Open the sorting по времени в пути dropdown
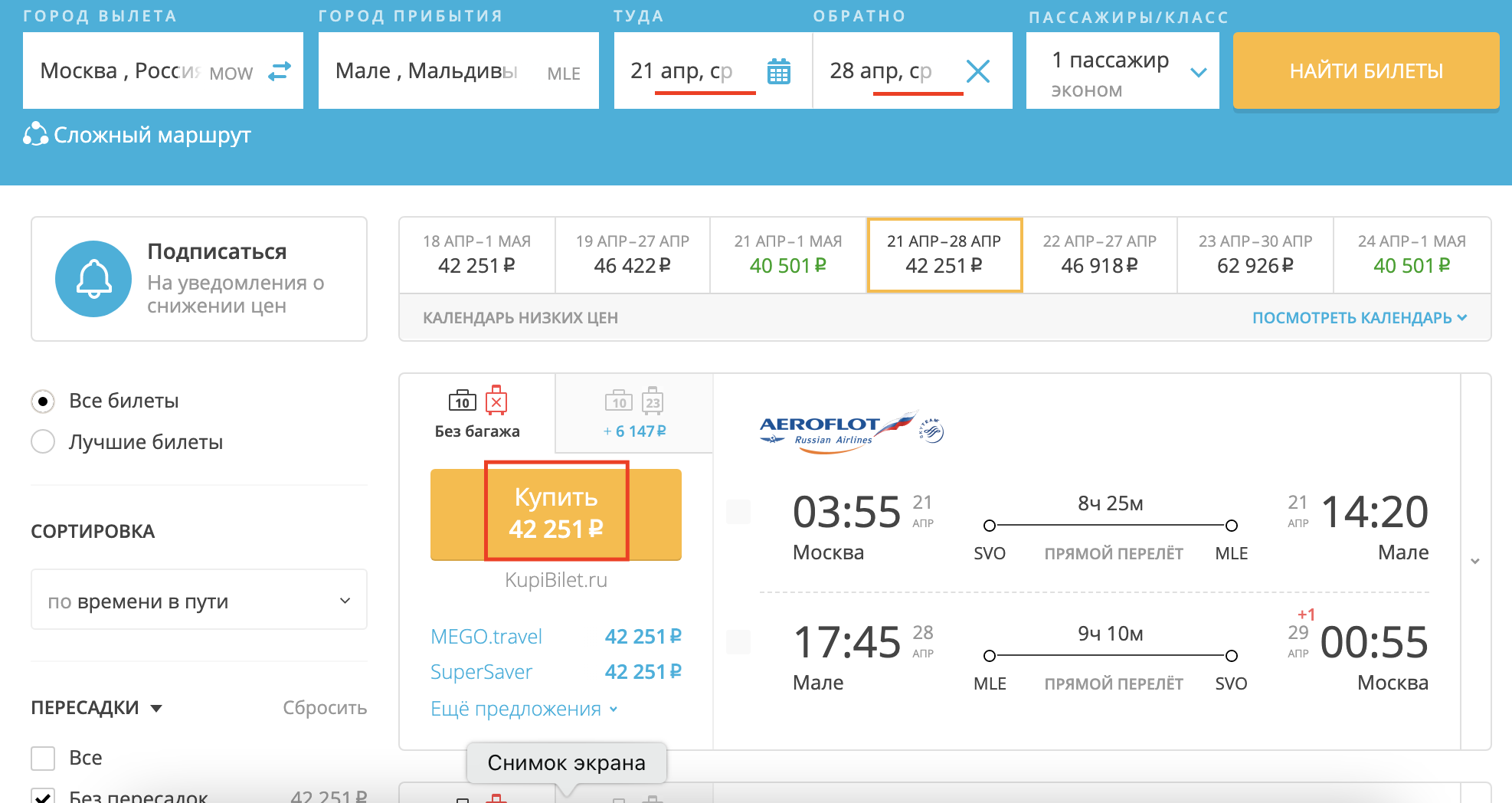 pyautogui.click(x=199, y=600)
